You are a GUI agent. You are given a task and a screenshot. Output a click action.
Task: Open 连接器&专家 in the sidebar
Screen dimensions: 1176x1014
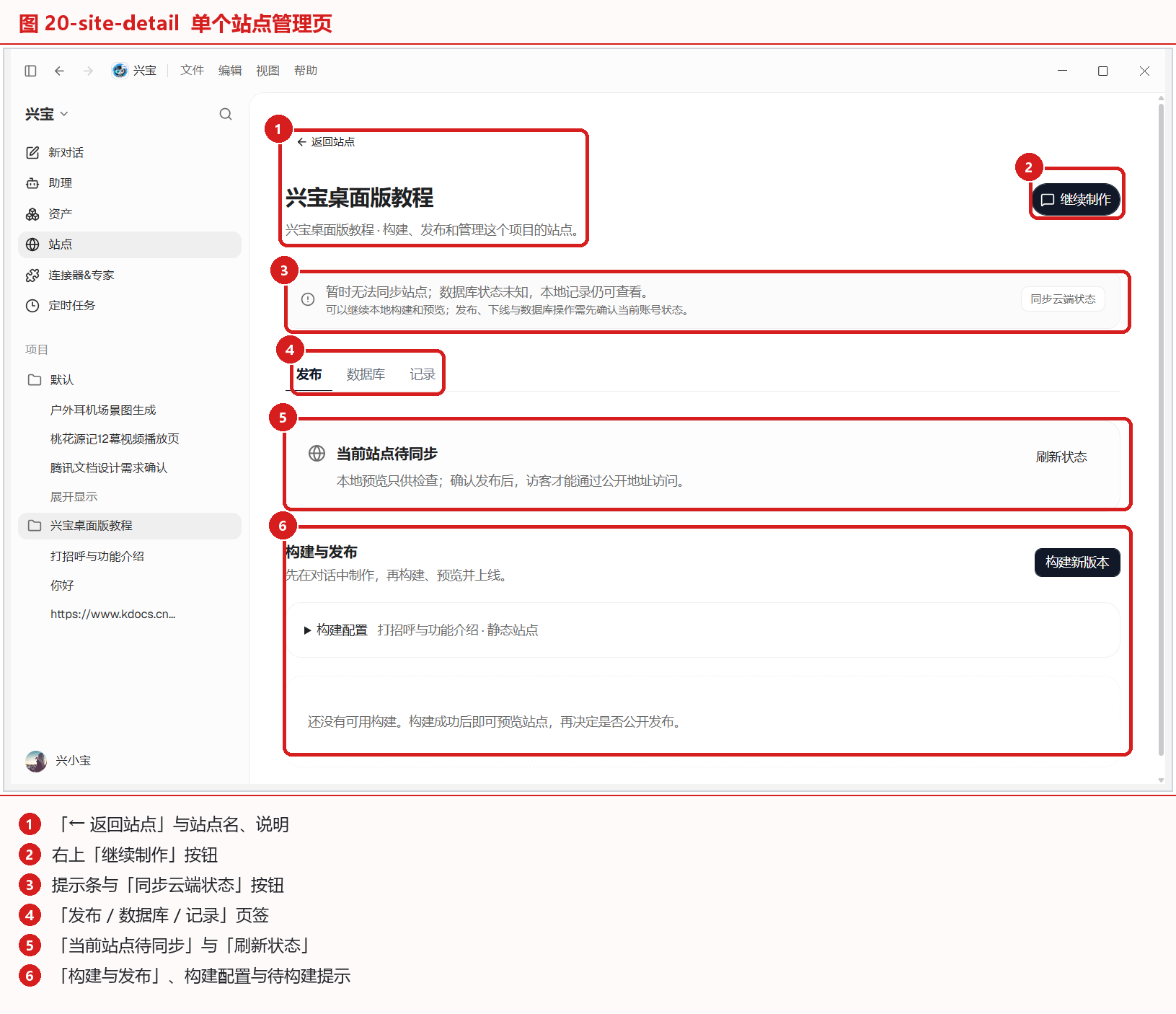click(x=130, y=275)
